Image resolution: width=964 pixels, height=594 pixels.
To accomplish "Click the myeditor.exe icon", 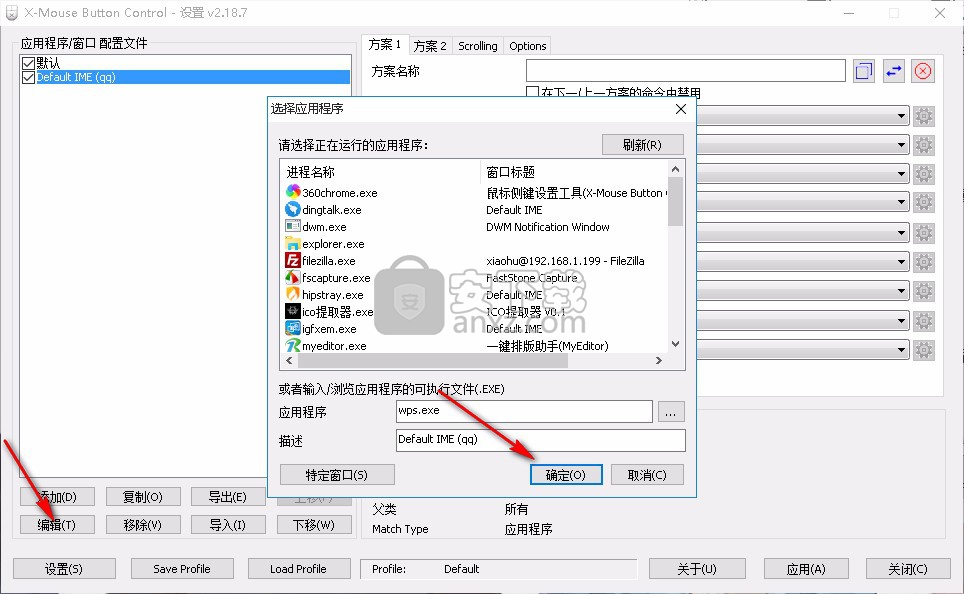I will tap(292, 345).
